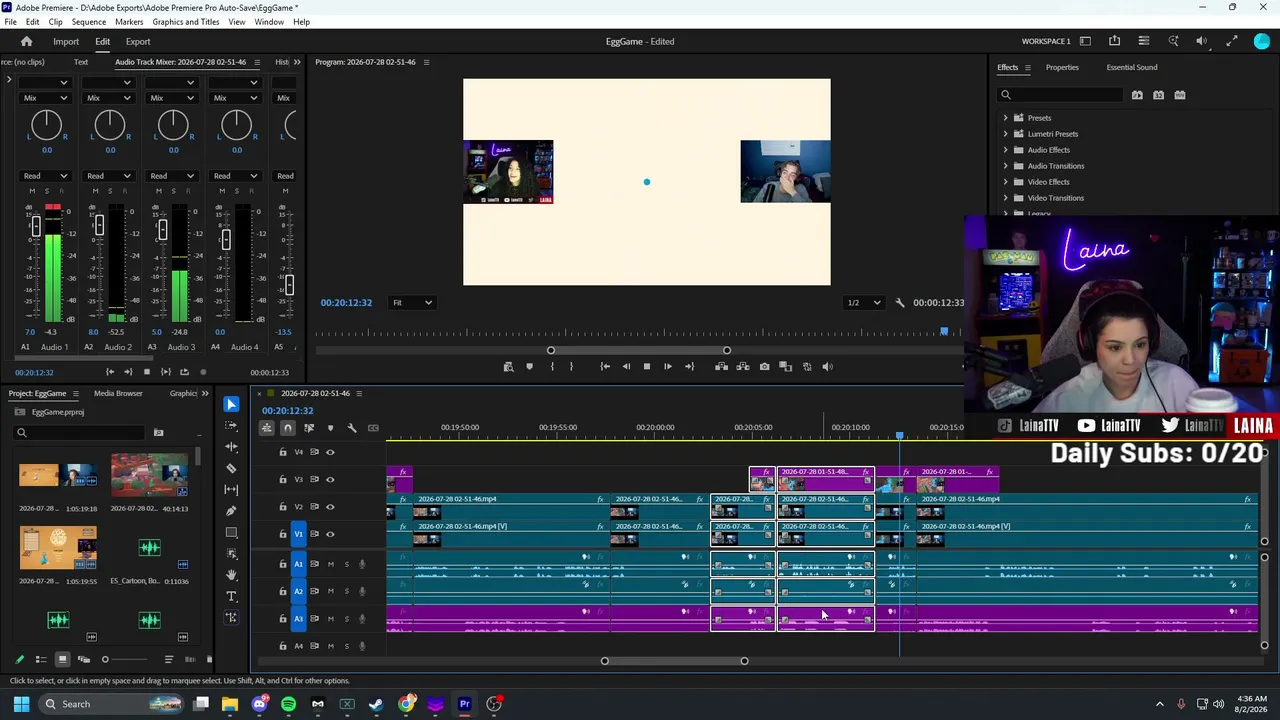Click the Extract button in Program monitor
Image resolution: width=1280 pixels, height=720 pixels.
[743, 367]
